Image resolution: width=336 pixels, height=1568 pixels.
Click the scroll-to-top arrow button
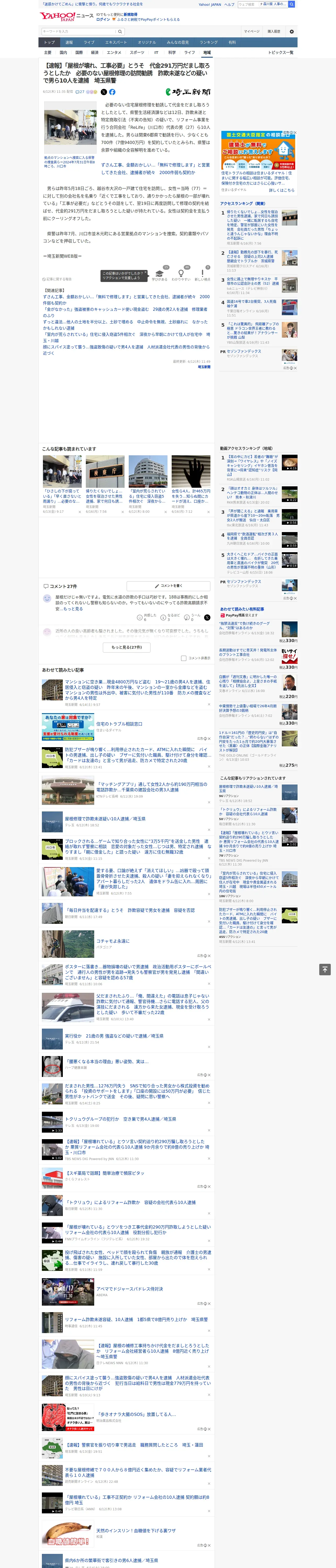pos(325,969)
